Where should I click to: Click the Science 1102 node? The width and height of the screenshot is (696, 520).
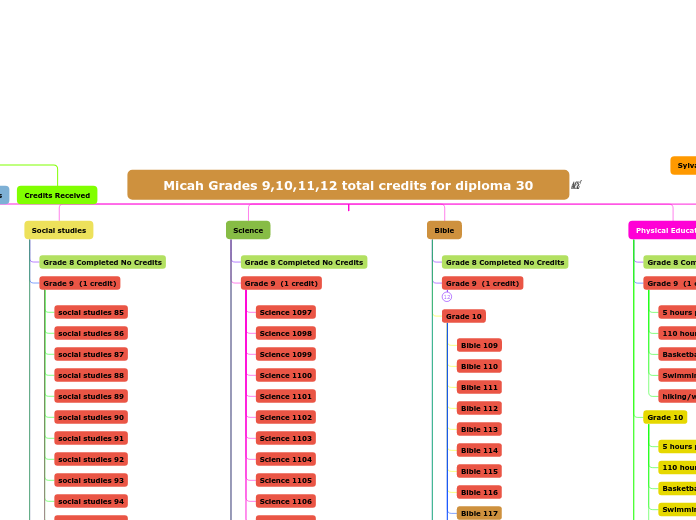point(286,417)
